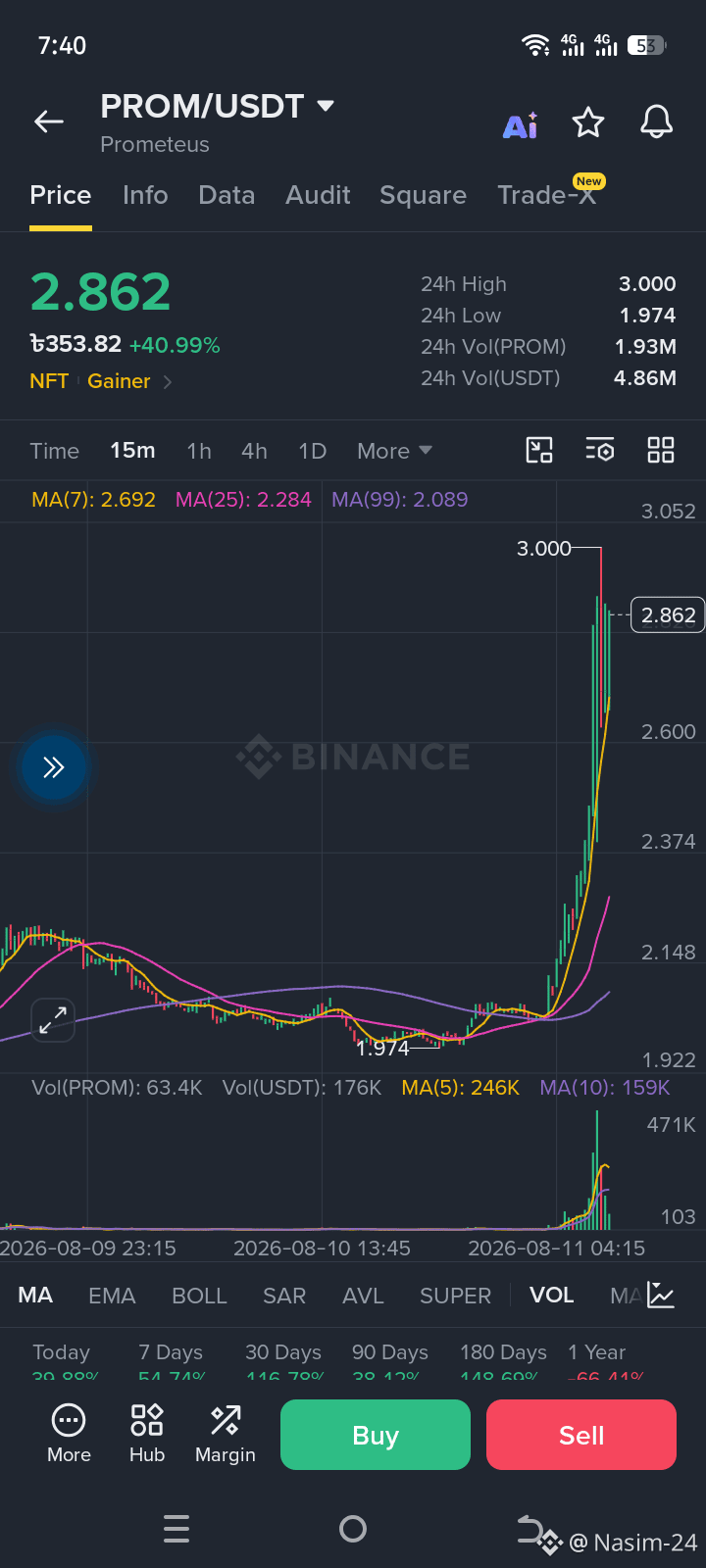Toggle the BOLL indicator
The width and height of the screenshot is (706, 1568).
(x=199, y=1296)
